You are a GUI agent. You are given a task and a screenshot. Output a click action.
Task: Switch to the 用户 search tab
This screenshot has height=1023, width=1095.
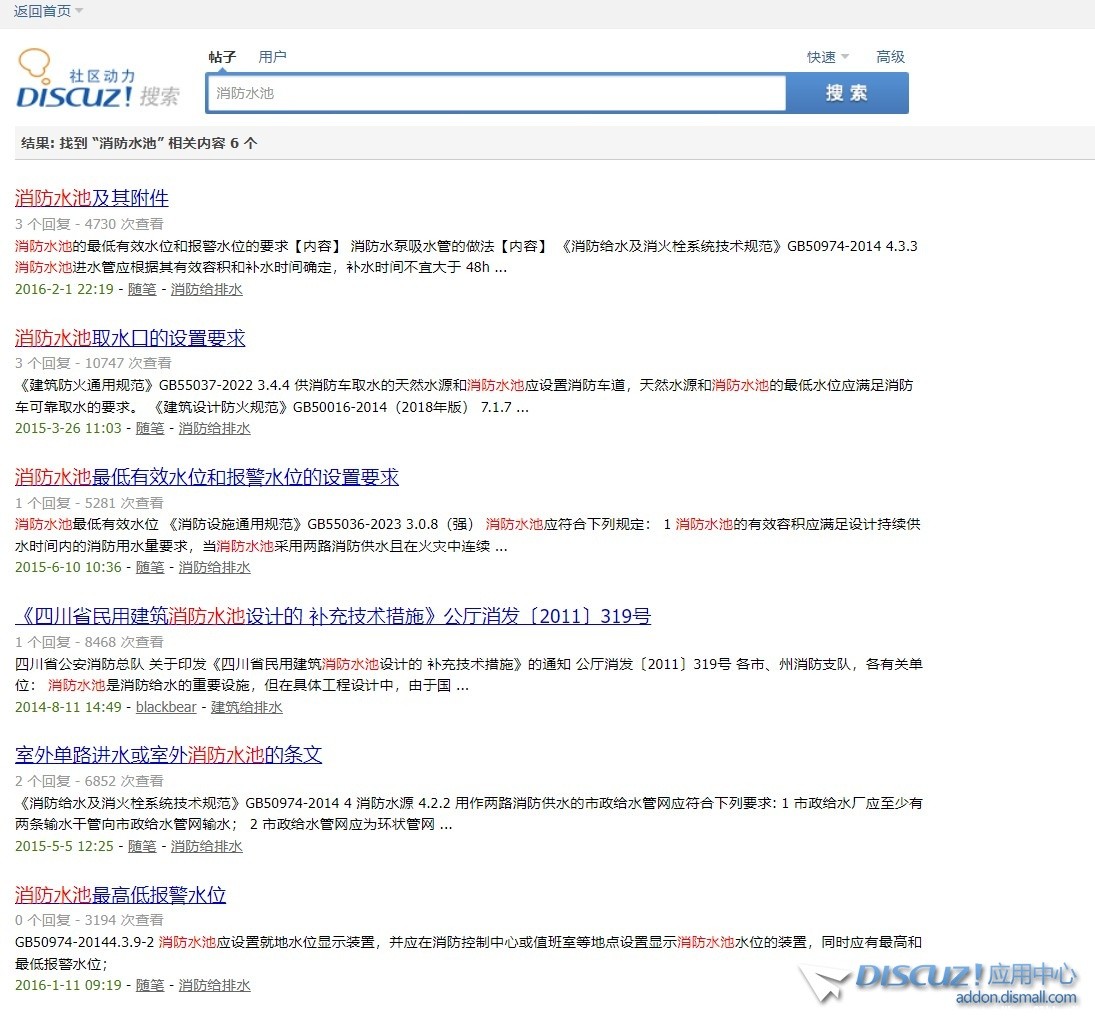coord(272,57)
